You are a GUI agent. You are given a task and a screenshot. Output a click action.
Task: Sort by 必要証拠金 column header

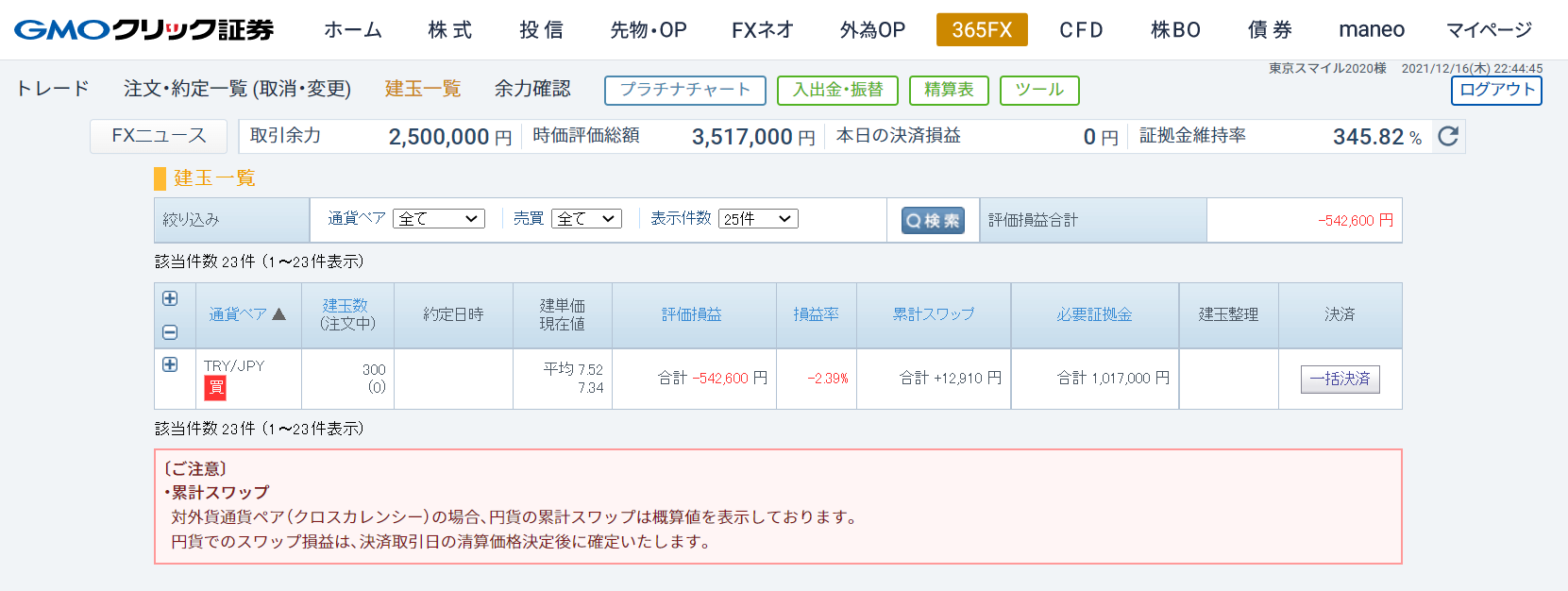tap(1094, 314)
